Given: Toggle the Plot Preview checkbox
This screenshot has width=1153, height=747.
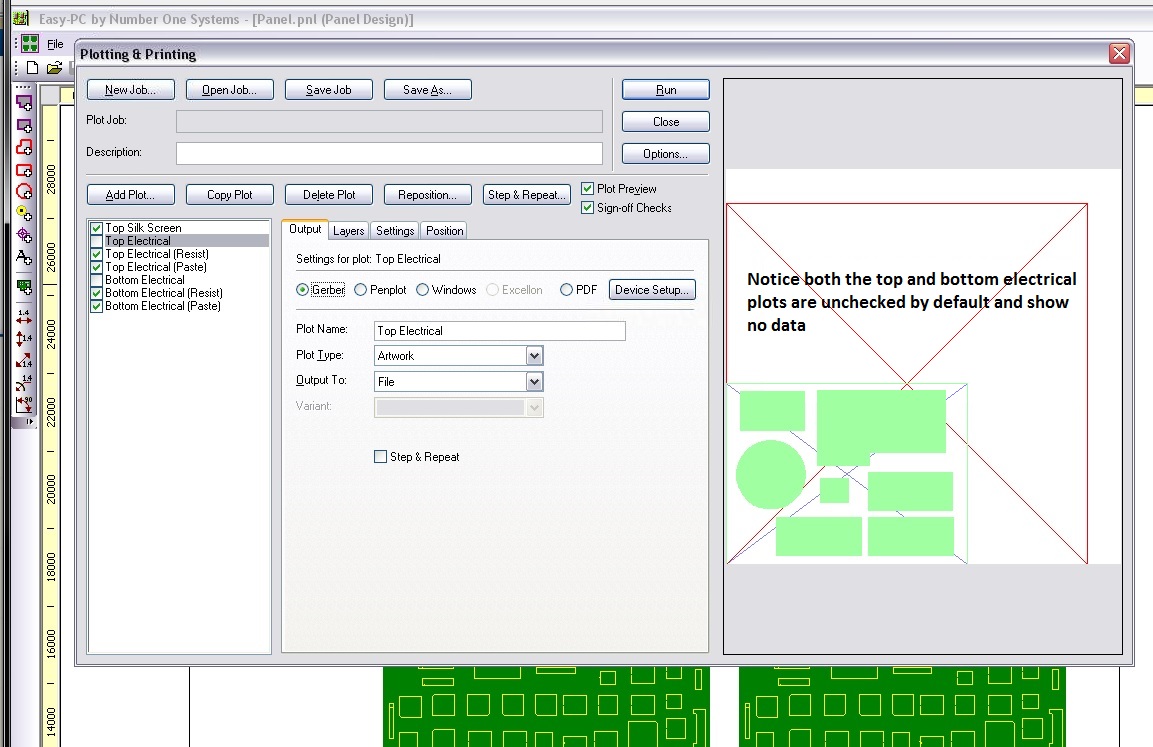Looking at the screenshot, I should pyautogui.click(x=588, y=189).
